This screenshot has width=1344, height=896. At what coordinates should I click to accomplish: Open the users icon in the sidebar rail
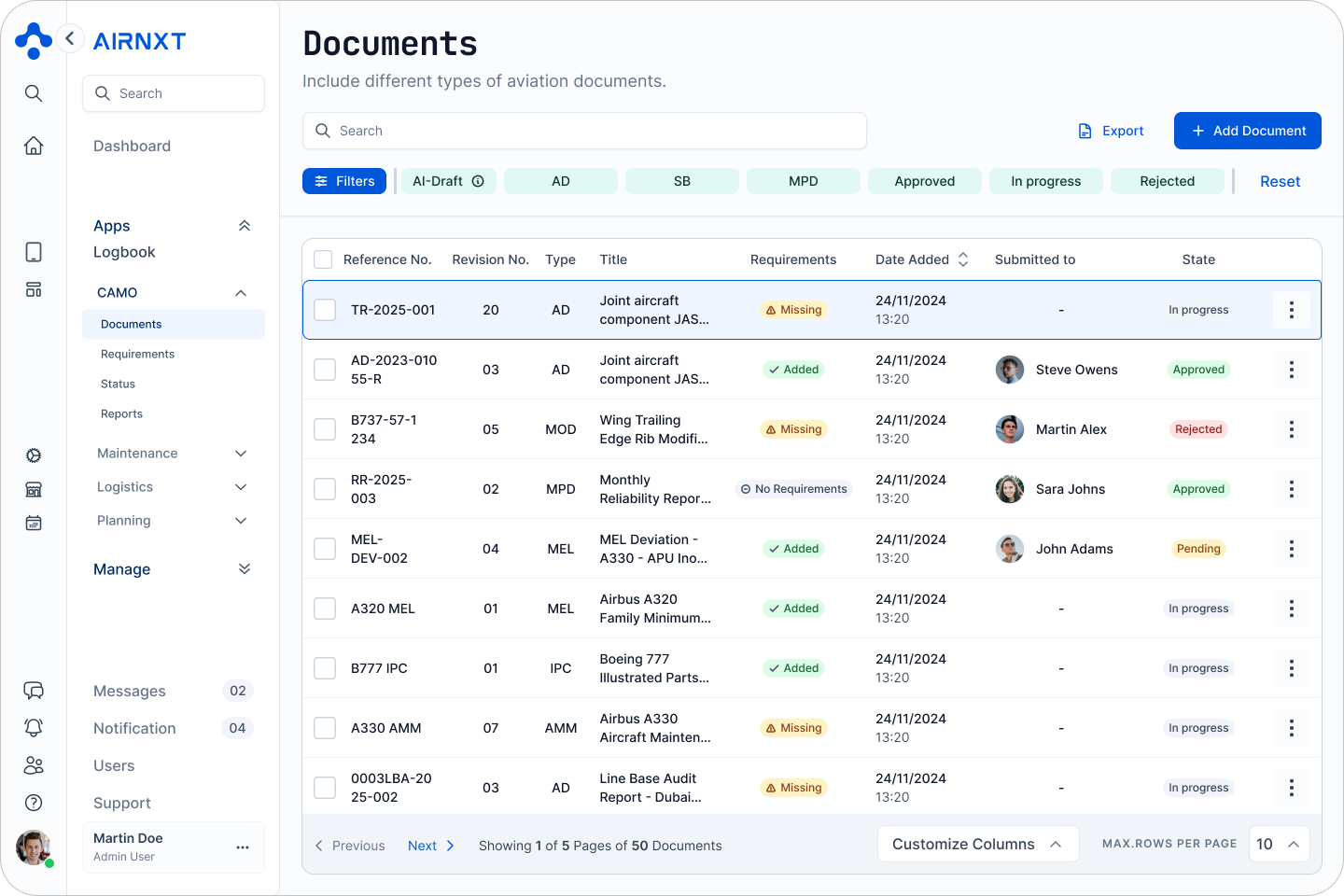click(x=34, y=765)
